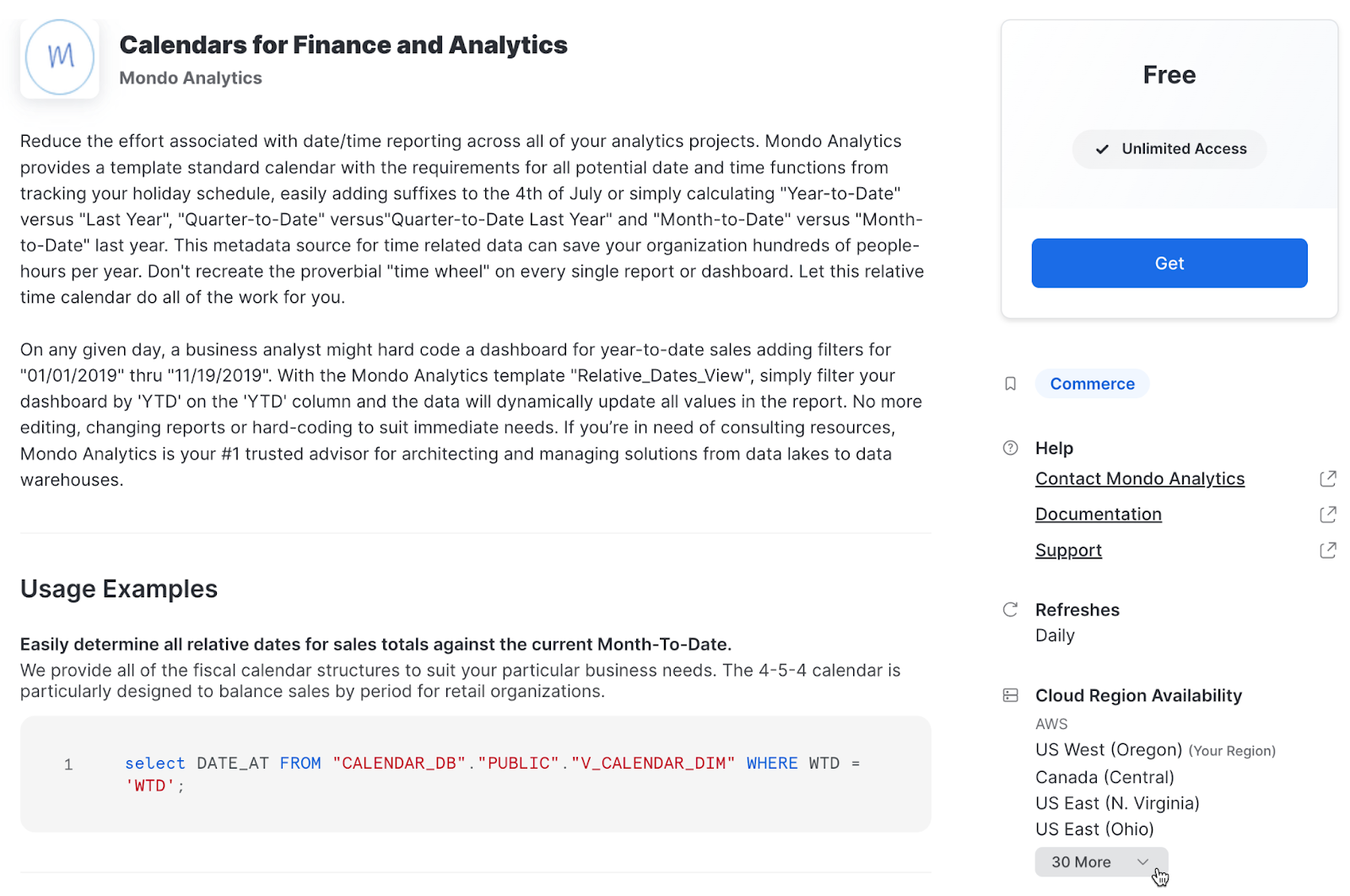This screenshot has width=1350, height=896.
Task: Click external link icon next to Support
Action: point(1327,551)
